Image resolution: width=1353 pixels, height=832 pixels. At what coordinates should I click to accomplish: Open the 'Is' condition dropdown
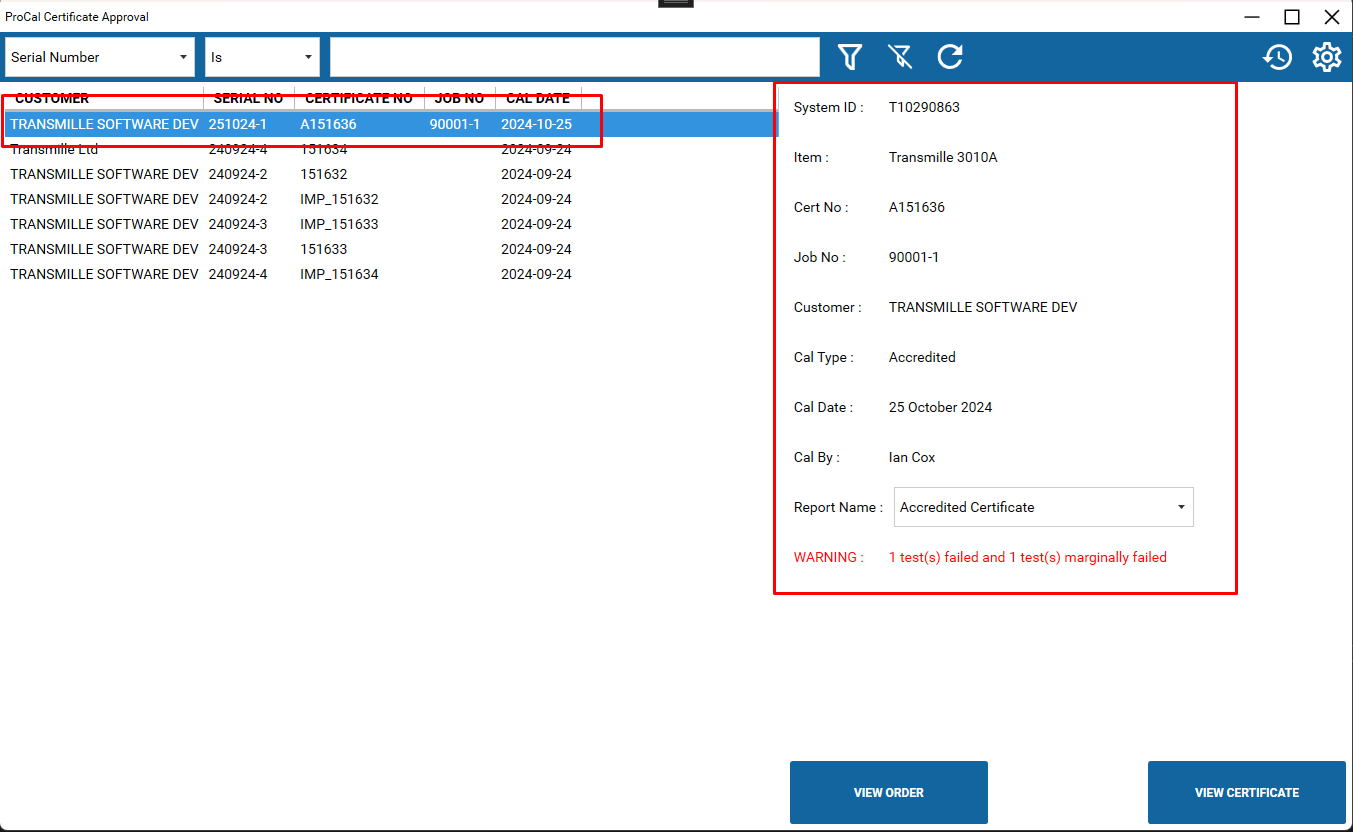[x=263, y=57]
